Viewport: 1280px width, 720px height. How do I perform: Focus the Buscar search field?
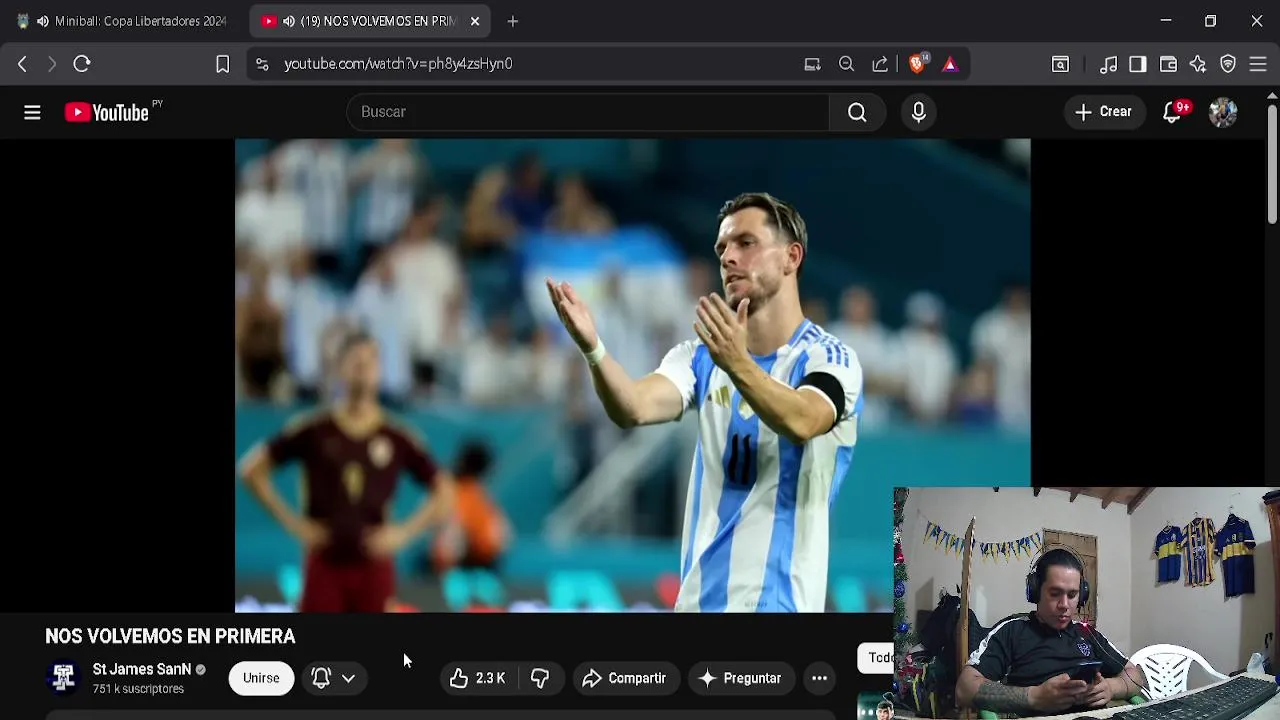[x=588, y=112]
